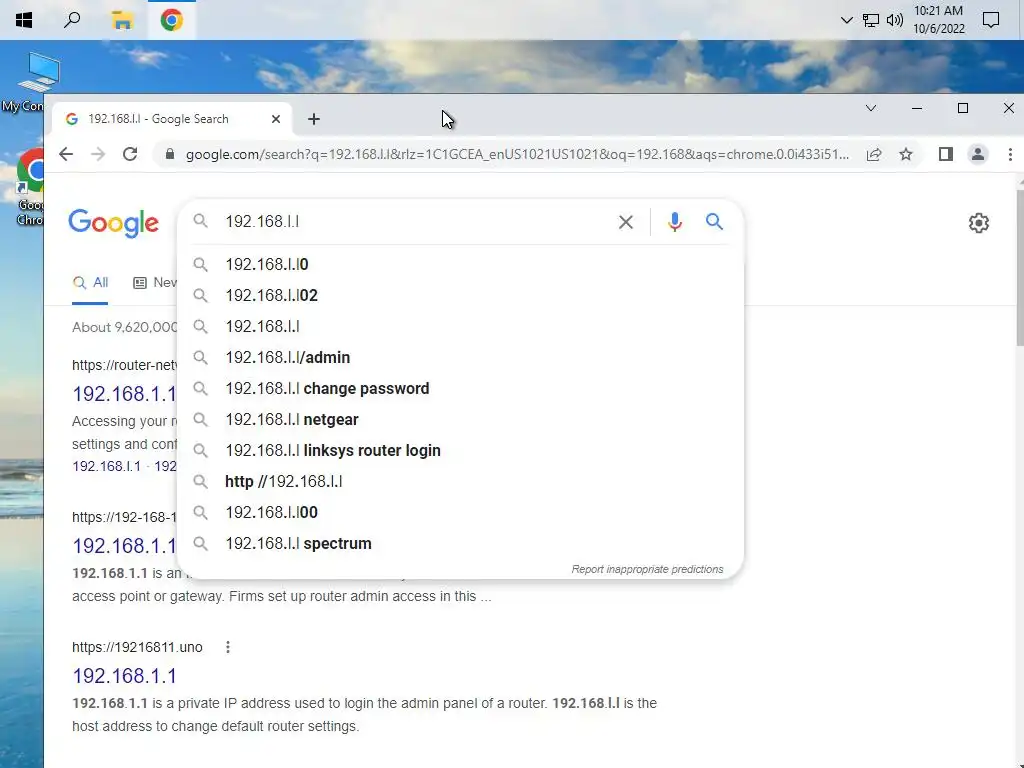
Task: Open Chrome tab search chevron
Action: pos(871,108)
